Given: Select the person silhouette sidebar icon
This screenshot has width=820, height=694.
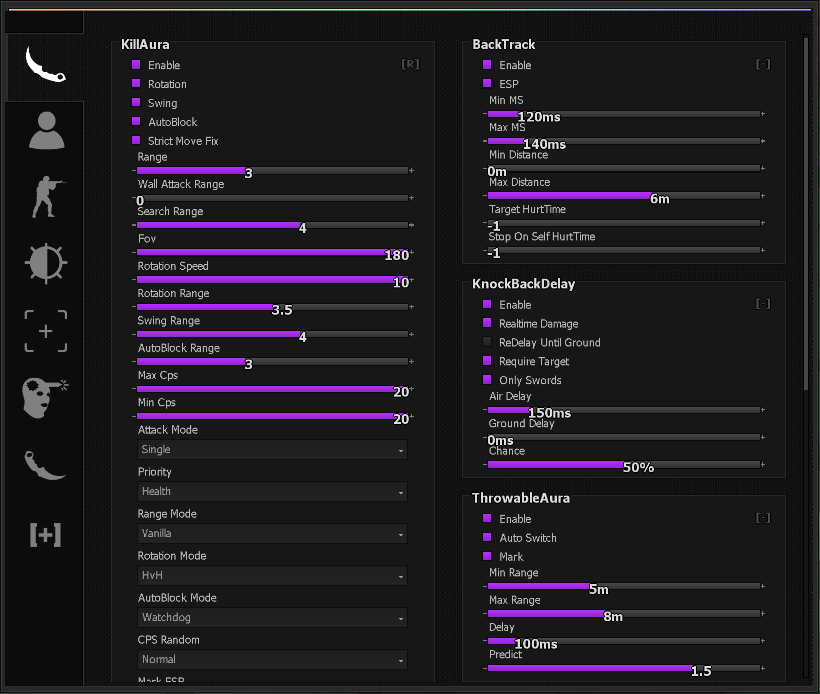Looking at the screenshot, I should coord(47,131).
